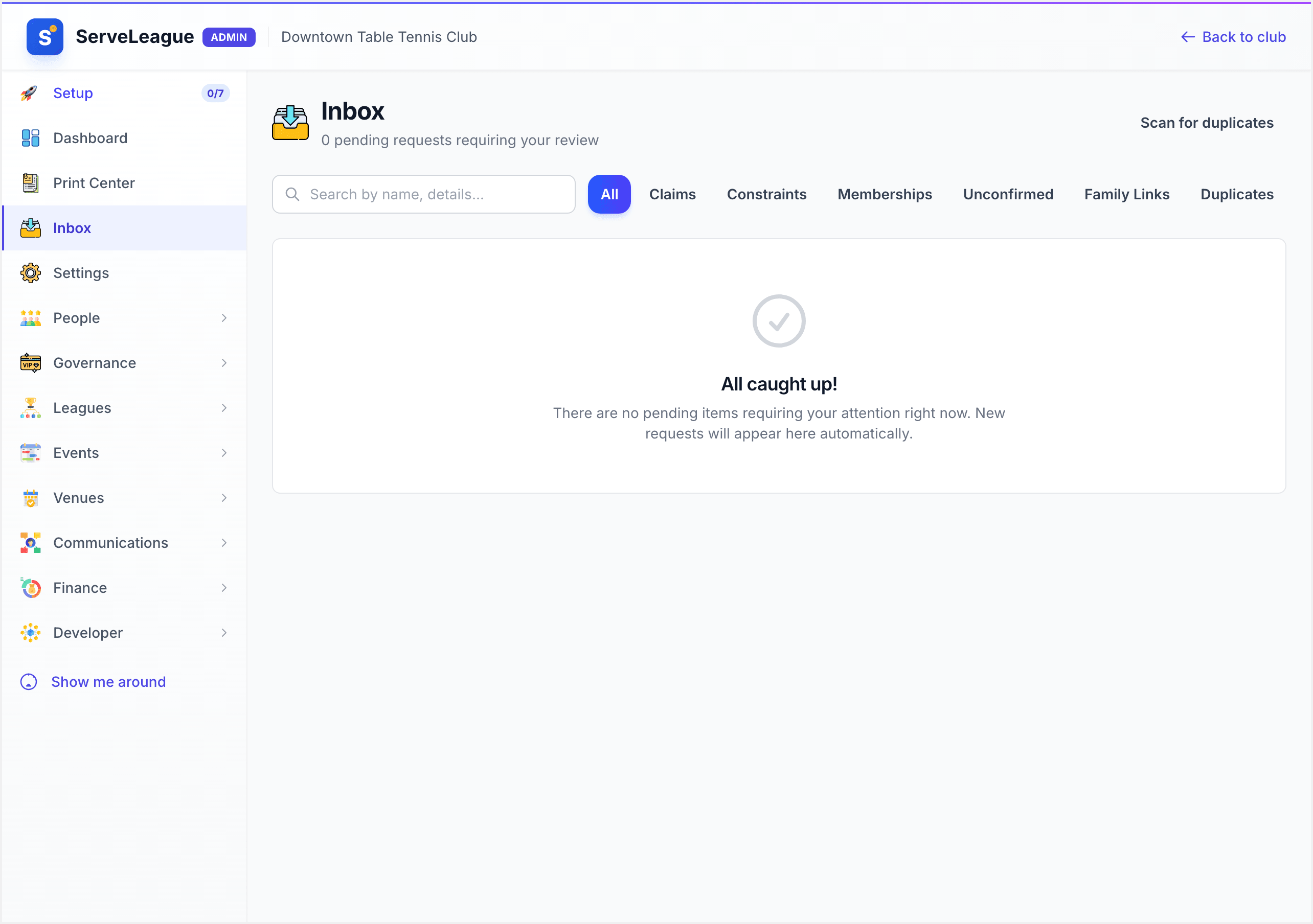Click the search magnifier icon
The width and height of the screenshot is (1313, 924).
[x=292, y=194]
